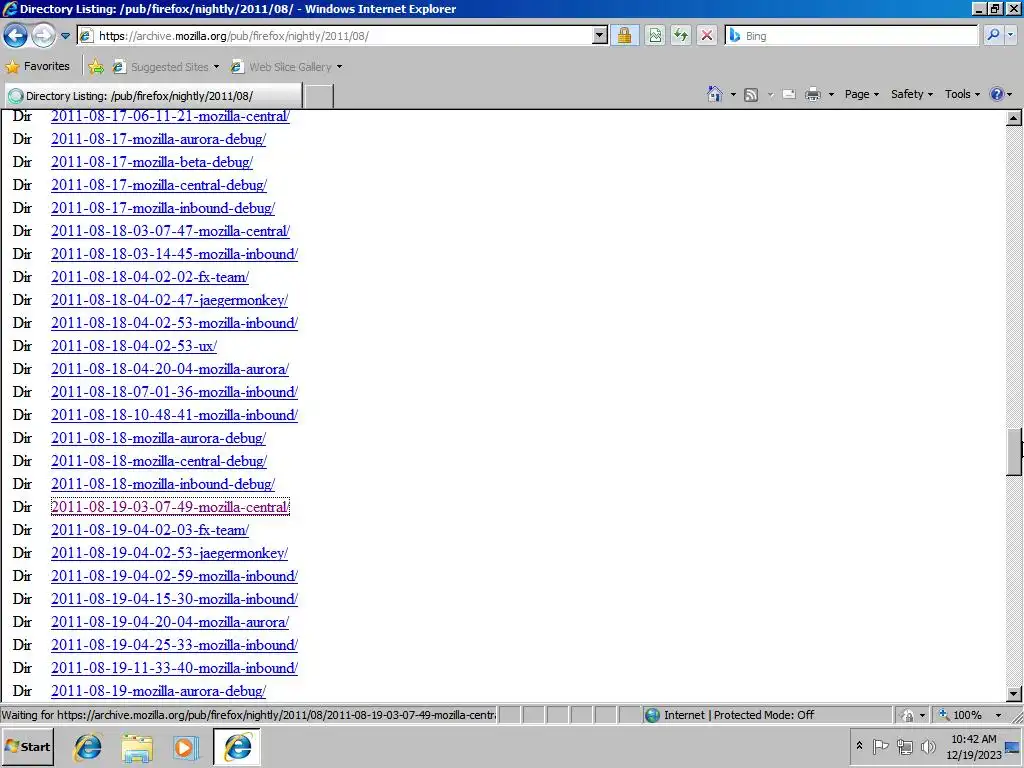Open the status bar privacy lock icon
Image resolution: width=1024 pixels, height=768 pixels.
[x=907, y=715]
